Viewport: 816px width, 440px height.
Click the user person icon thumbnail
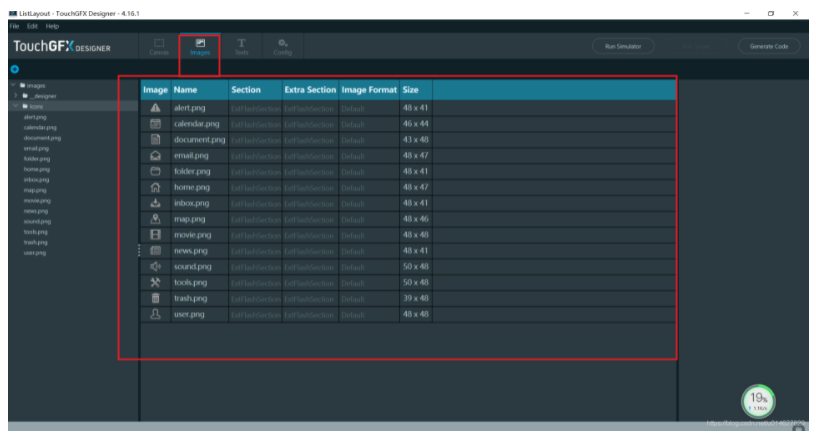(x=155, y=315)
